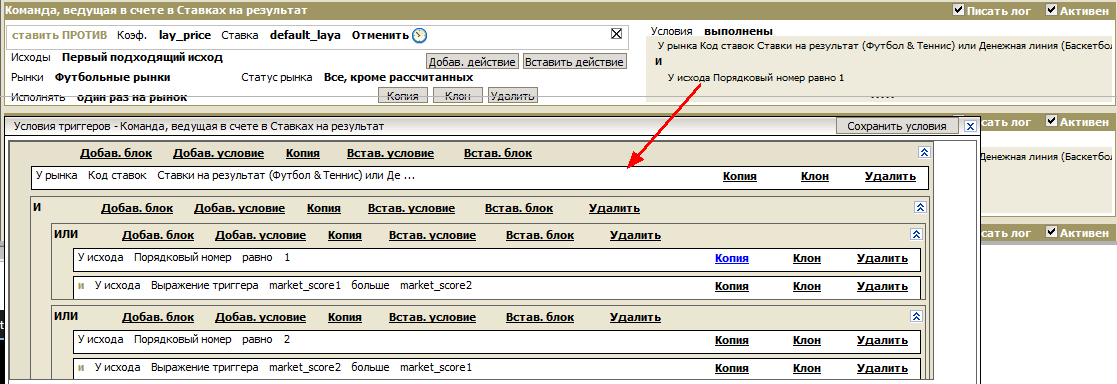Change the Все, кроме рассчитанных market status
Image resolution: width=1117 pixels, height=384 pixels.
tap(398, 77)
